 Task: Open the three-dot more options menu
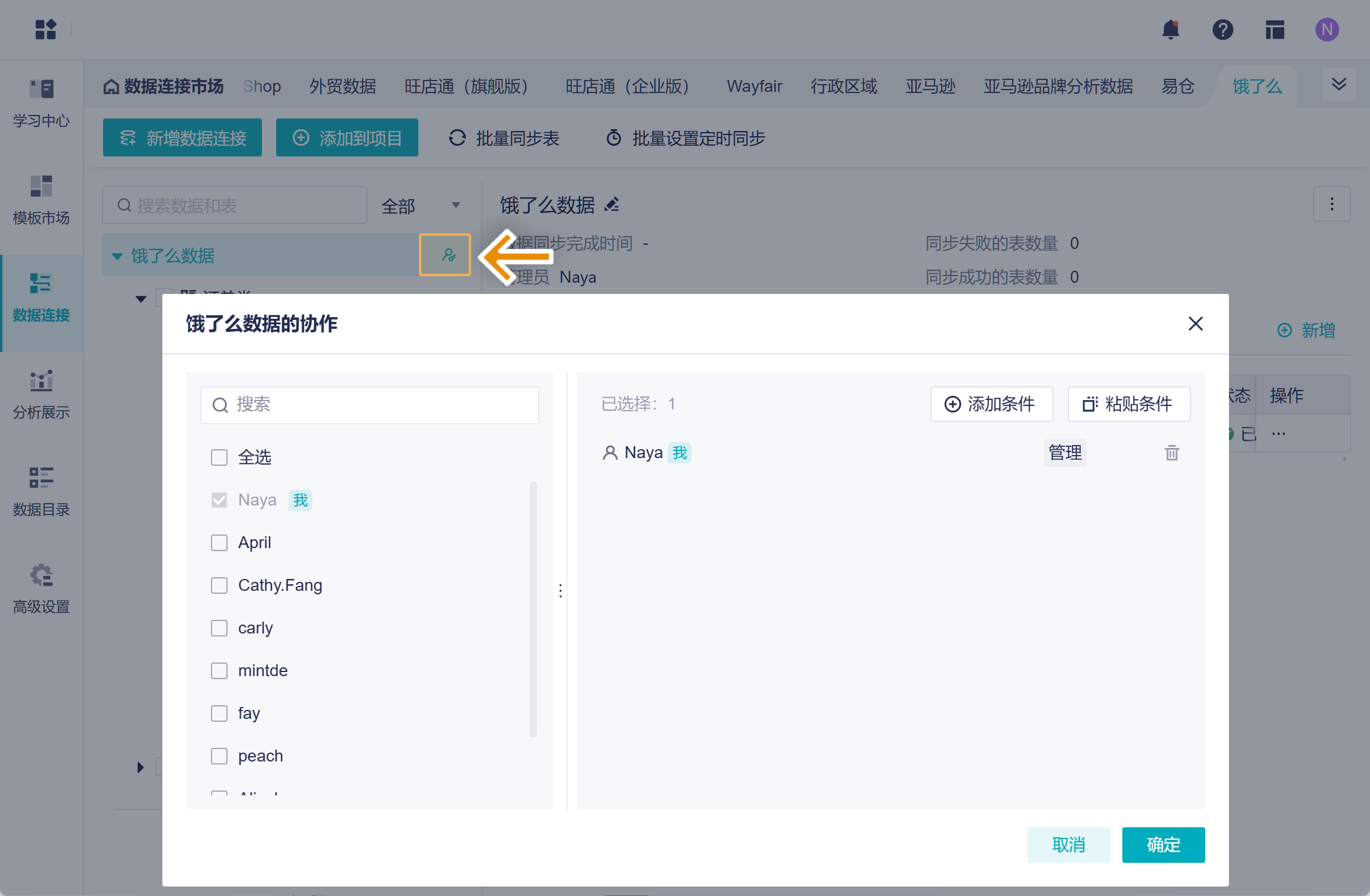click(1331, 204)
